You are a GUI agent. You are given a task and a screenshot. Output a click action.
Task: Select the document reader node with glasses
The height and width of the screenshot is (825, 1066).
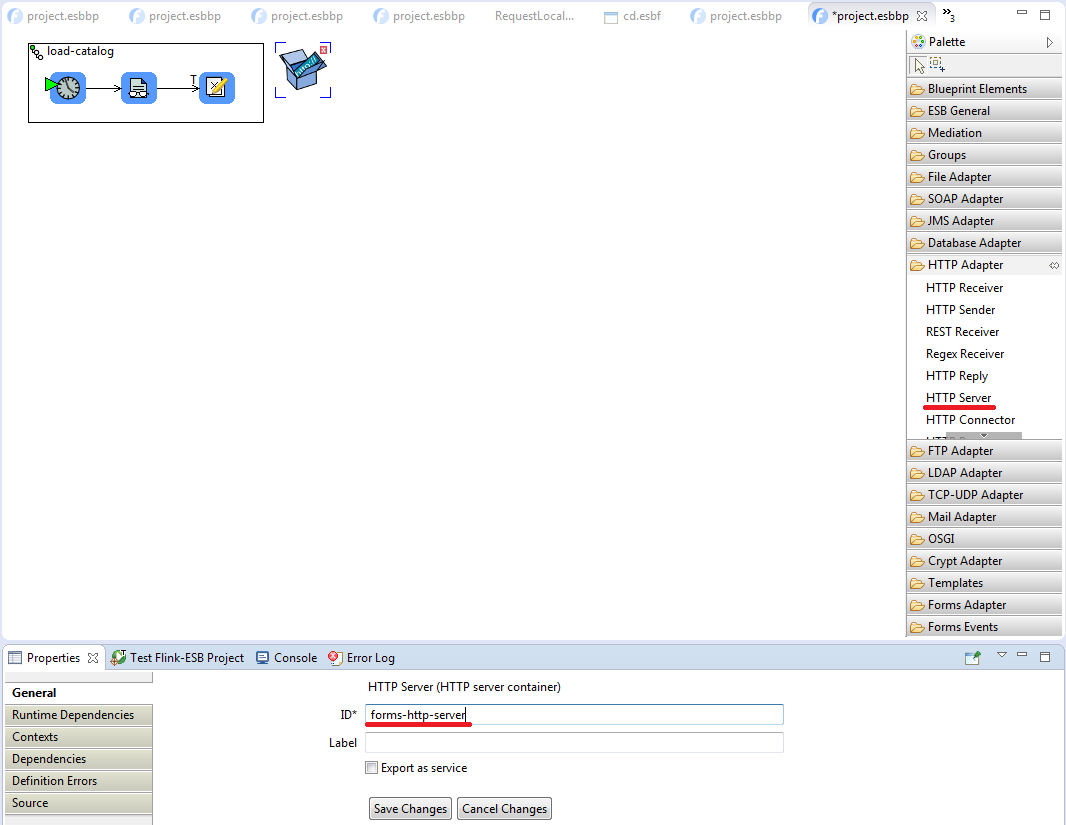(x=139, y=88)
